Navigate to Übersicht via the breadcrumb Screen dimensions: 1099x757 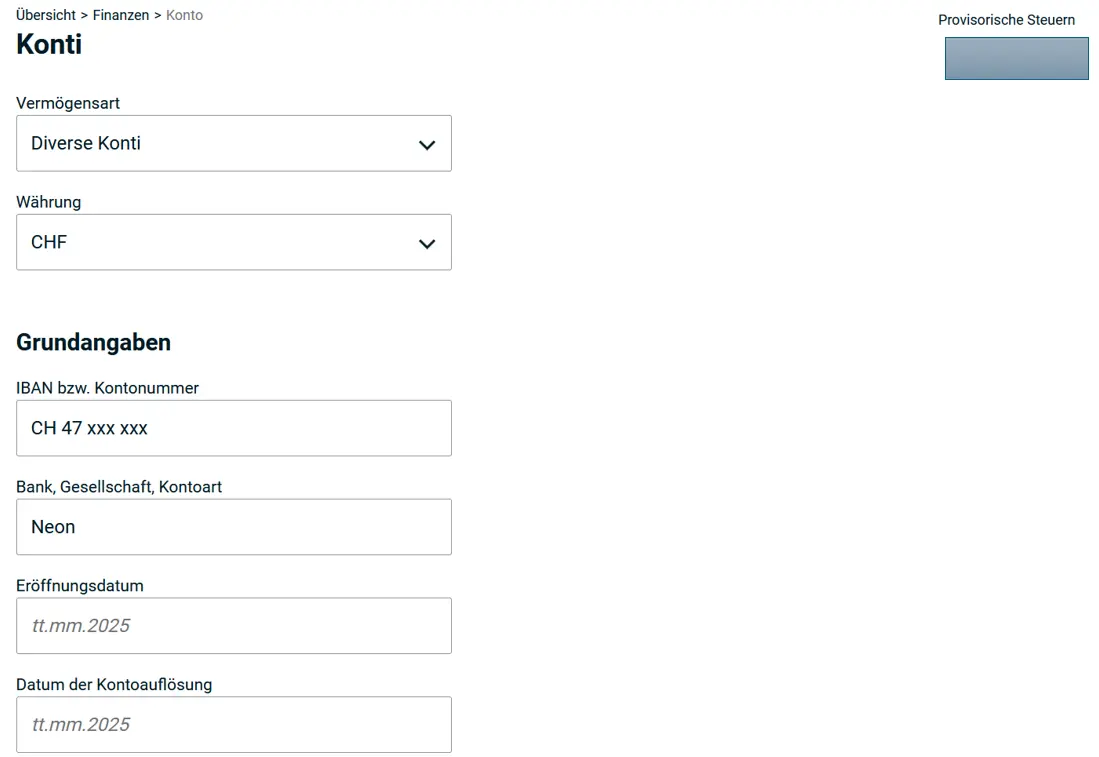pyautogui.click(x=45, y=15)
